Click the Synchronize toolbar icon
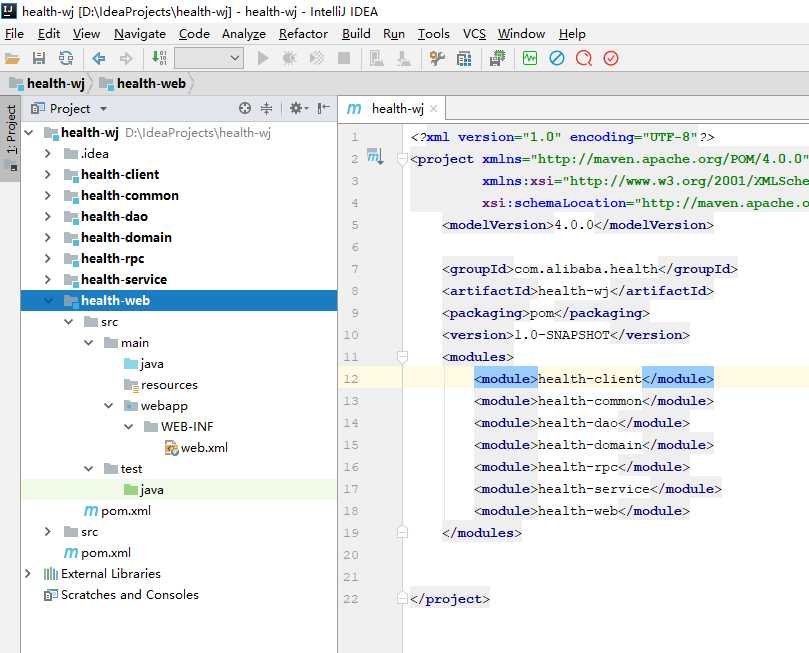Screen dimensions: 809x653 point(66,58)
